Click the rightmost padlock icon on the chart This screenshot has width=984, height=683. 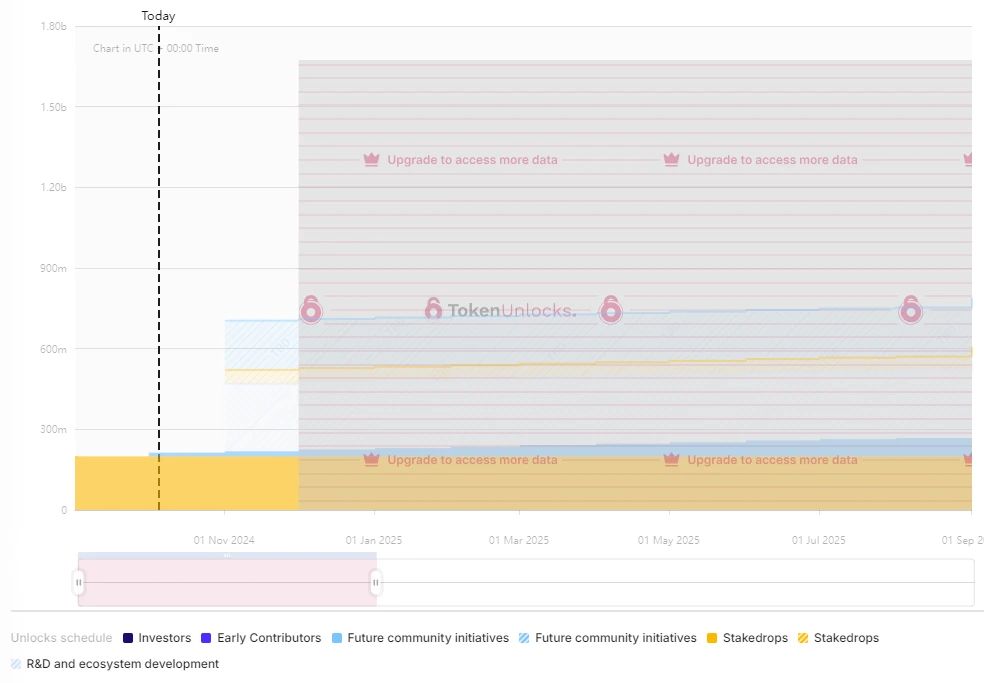(x=910, y=309)
